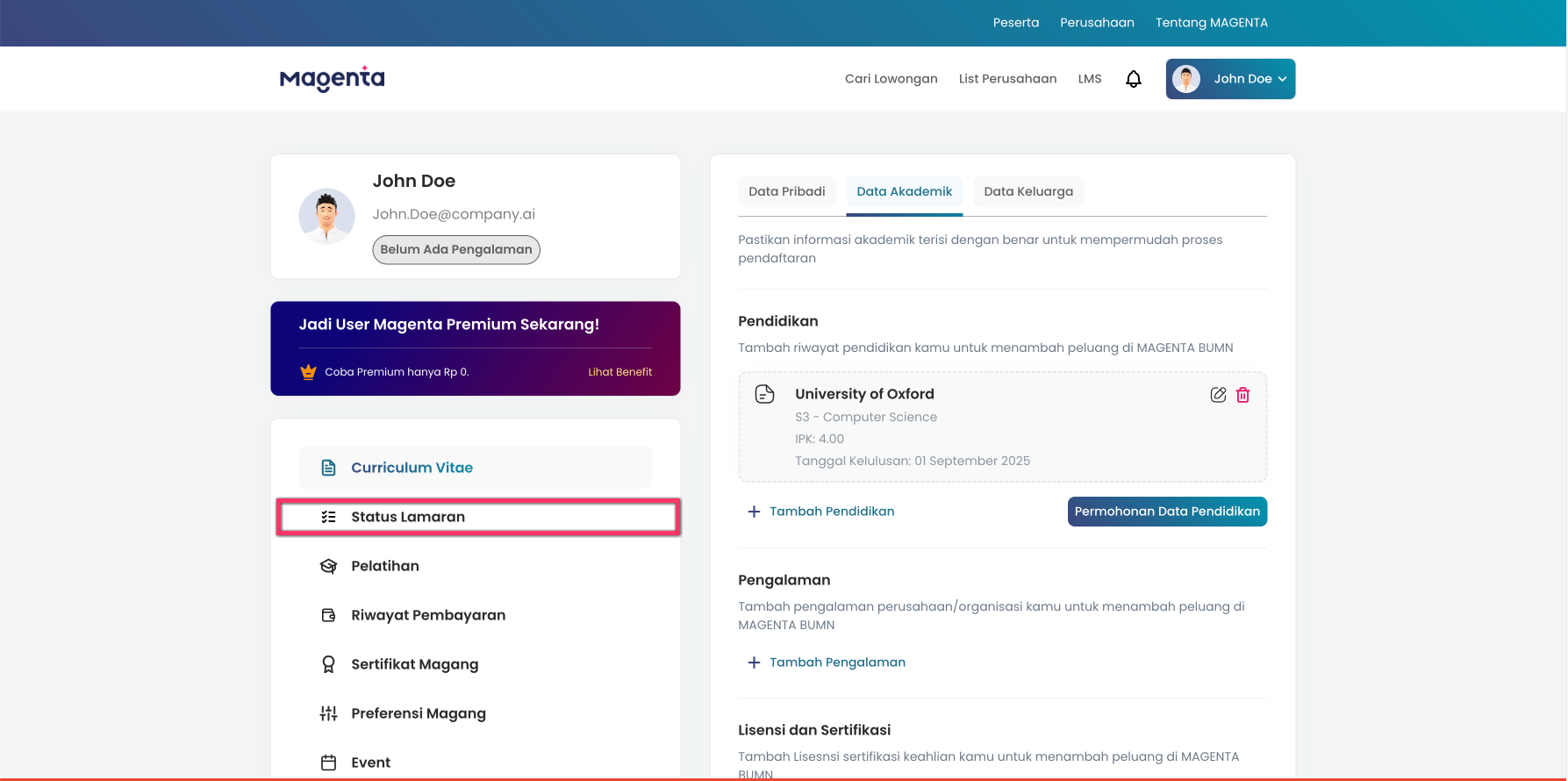The width and height of the screenshot is (1568, 781).
Task: Click the Magenta logo
Action: coord(332,79)
